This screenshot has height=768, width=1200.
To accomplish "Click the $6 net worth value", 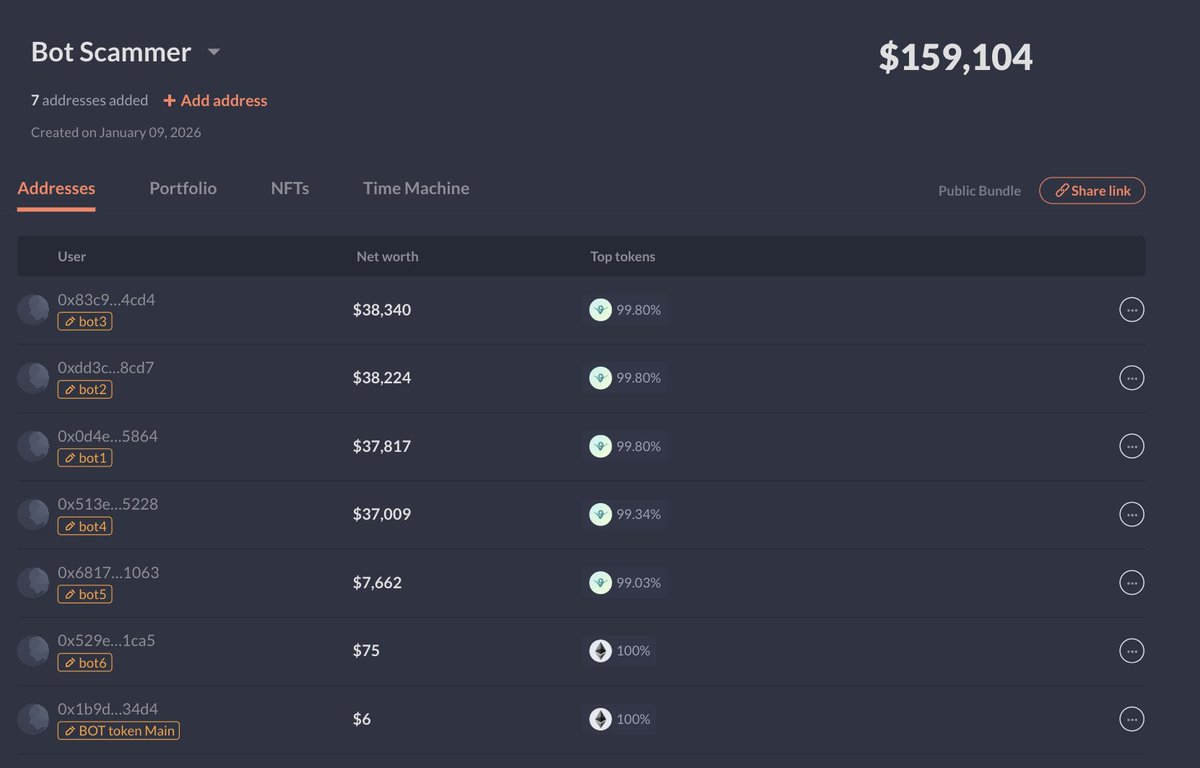I will tap(362, 719).
